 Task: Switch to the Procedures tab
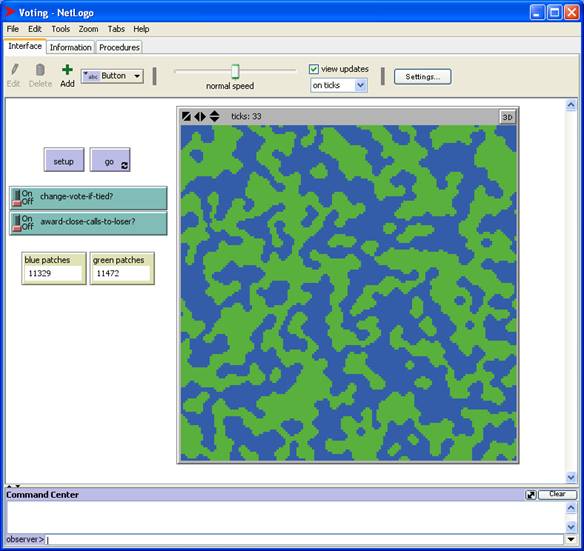119,47
